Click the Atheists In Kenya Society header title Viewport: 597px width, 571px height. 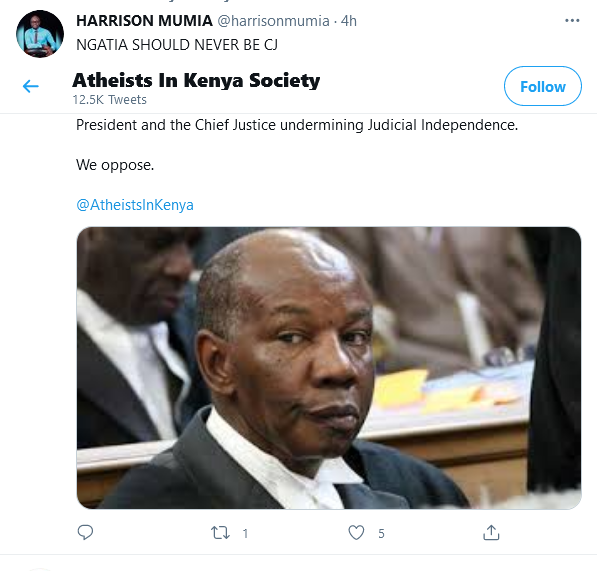point(196,80)
